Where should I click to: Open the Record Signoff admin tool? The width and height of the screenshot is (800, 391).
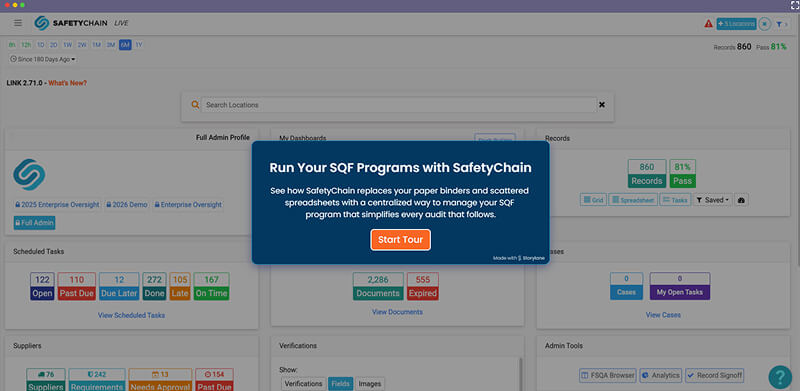pyautogui.click(x=714, y=375)
